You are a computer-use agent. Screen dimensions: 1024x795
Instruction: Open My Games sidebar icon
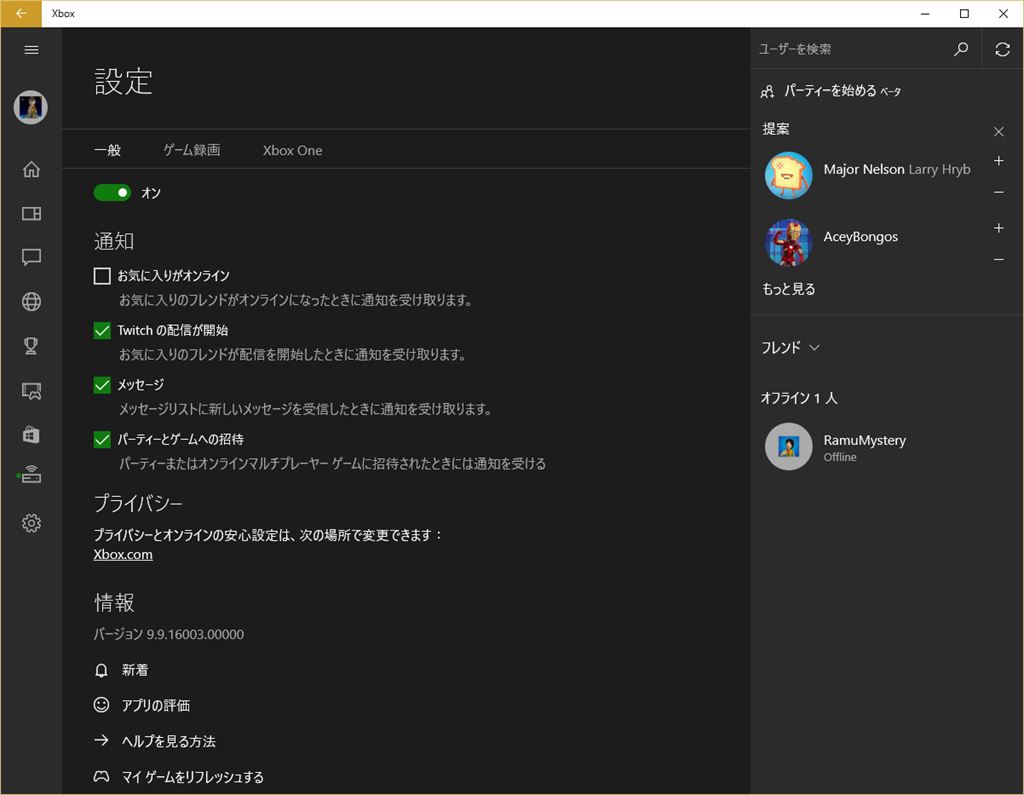point(31,214)
